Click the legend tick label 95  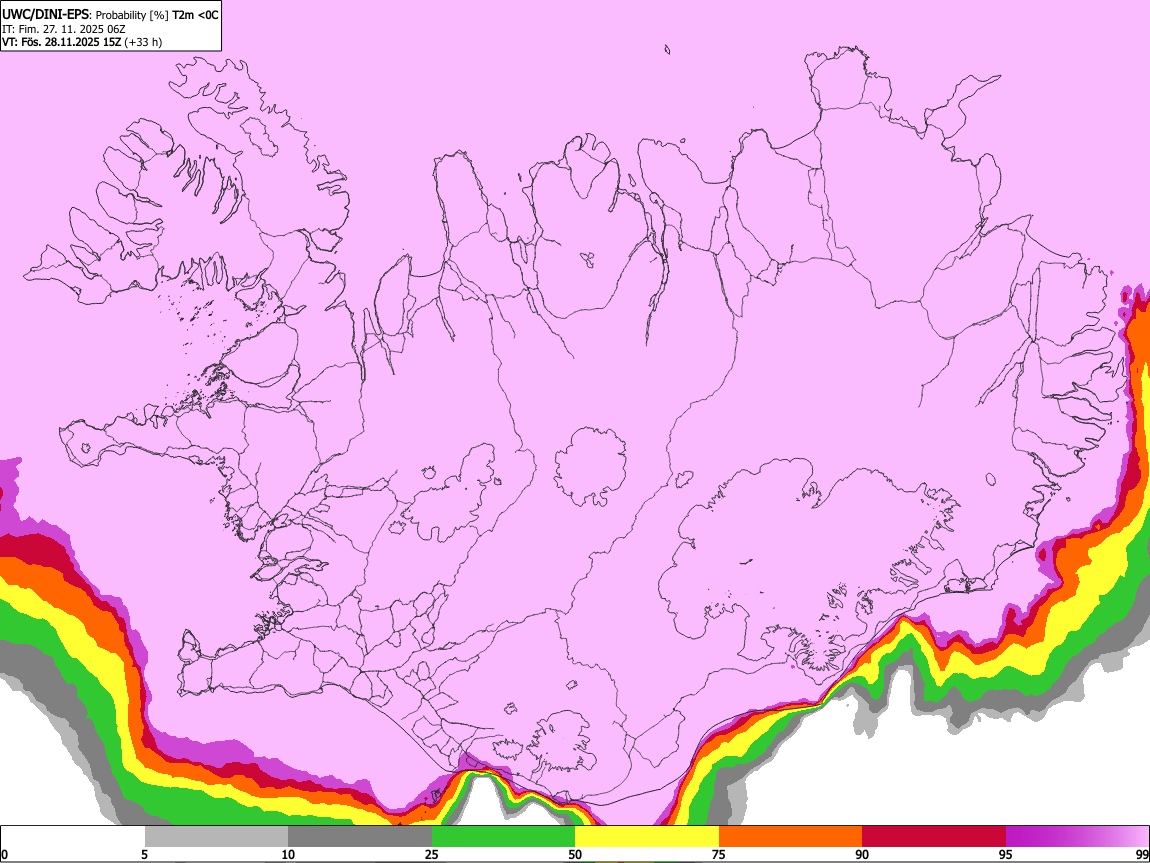point(1006,854)
